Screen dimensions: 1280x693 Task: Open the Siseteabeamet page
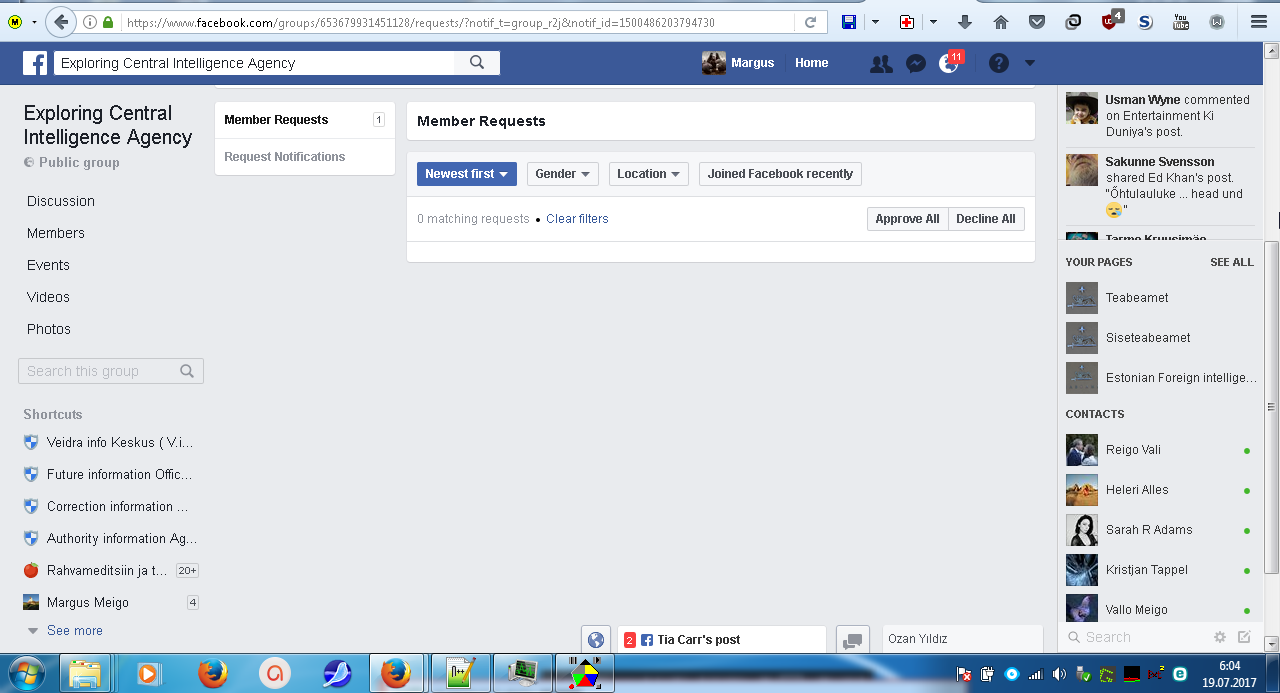point(1160,338)
